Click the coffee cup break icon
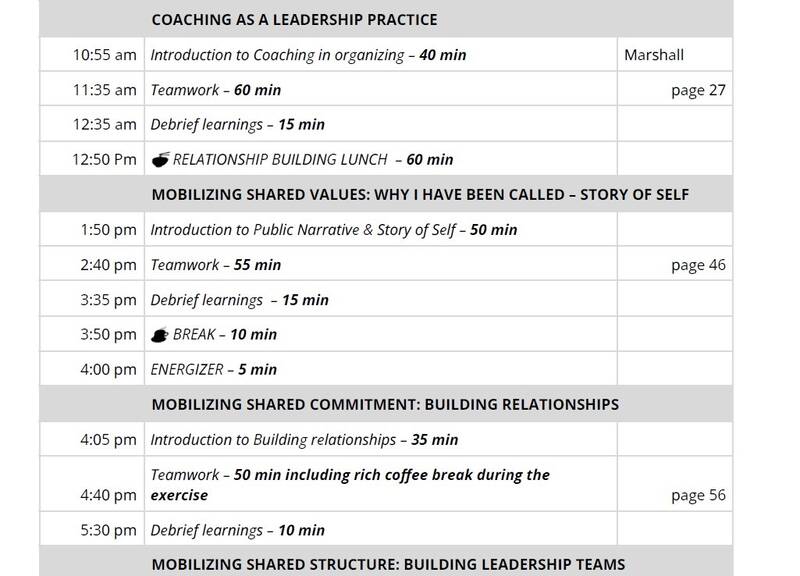 point(160,335)
